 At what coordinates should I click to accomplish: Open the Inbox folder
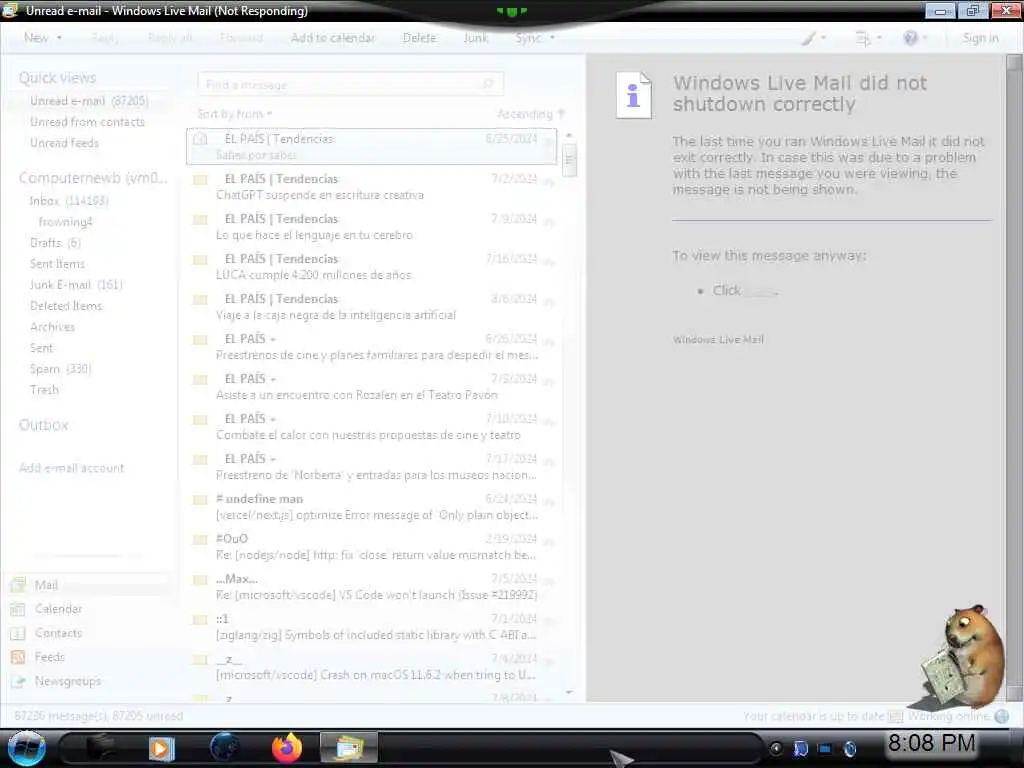pos(69,201)
